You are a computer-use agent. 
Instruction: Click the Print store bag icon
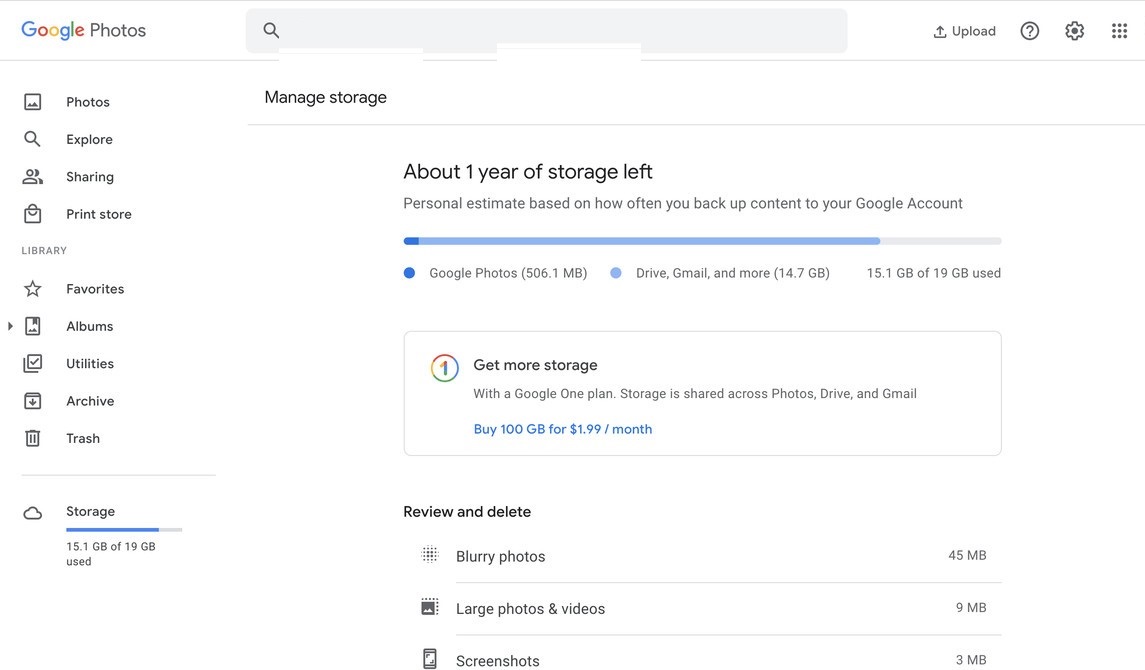[33, 214]
